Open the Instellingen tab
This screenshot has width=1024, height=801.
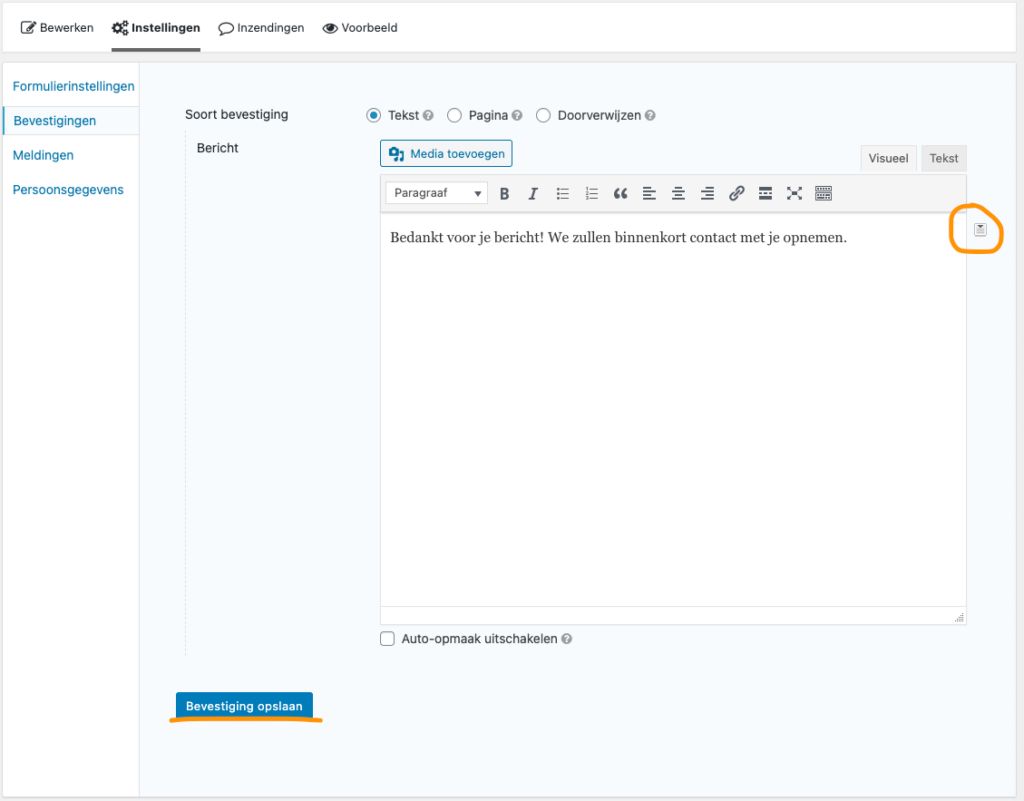(x=155, y=28)
